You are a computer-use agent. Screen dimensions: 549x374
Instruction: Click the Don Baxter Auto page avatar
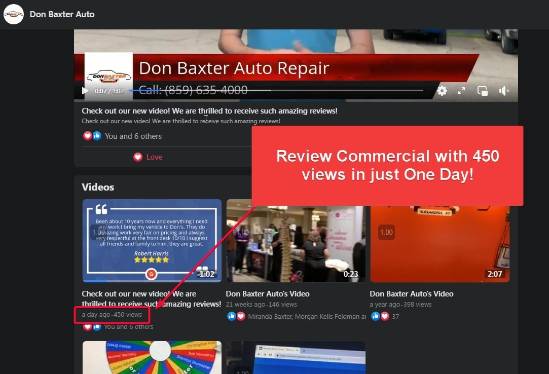[13, 14]
